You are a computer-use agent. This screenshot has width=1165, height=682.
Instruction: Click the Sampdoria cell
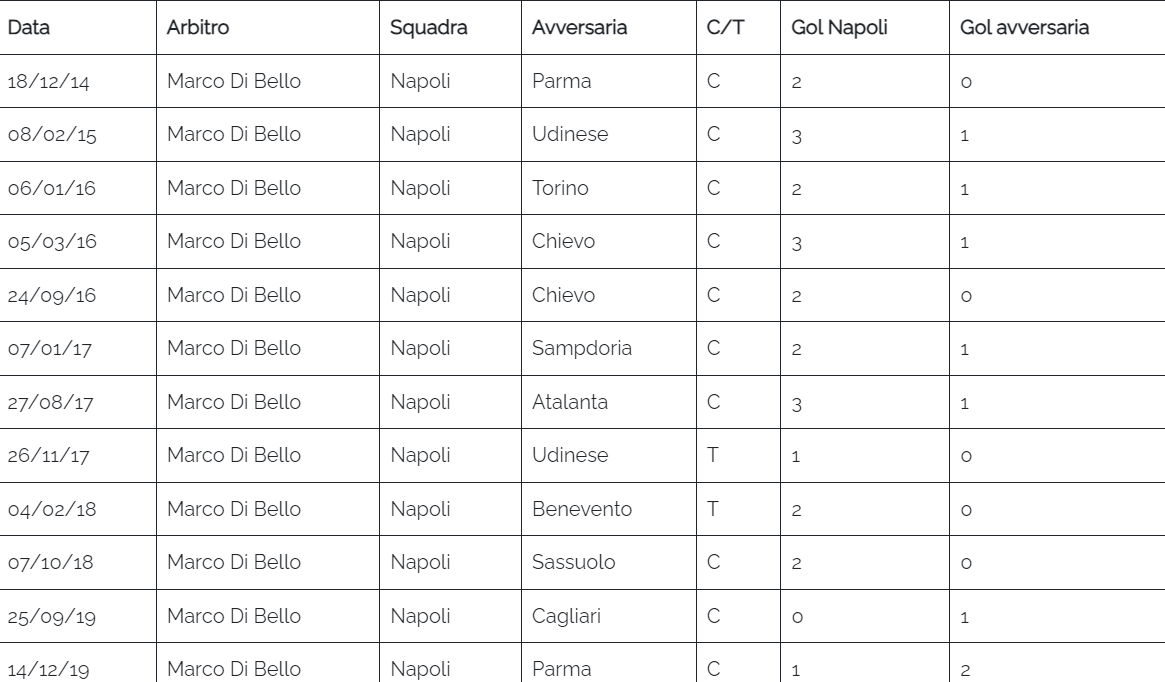tap(581, 349)
